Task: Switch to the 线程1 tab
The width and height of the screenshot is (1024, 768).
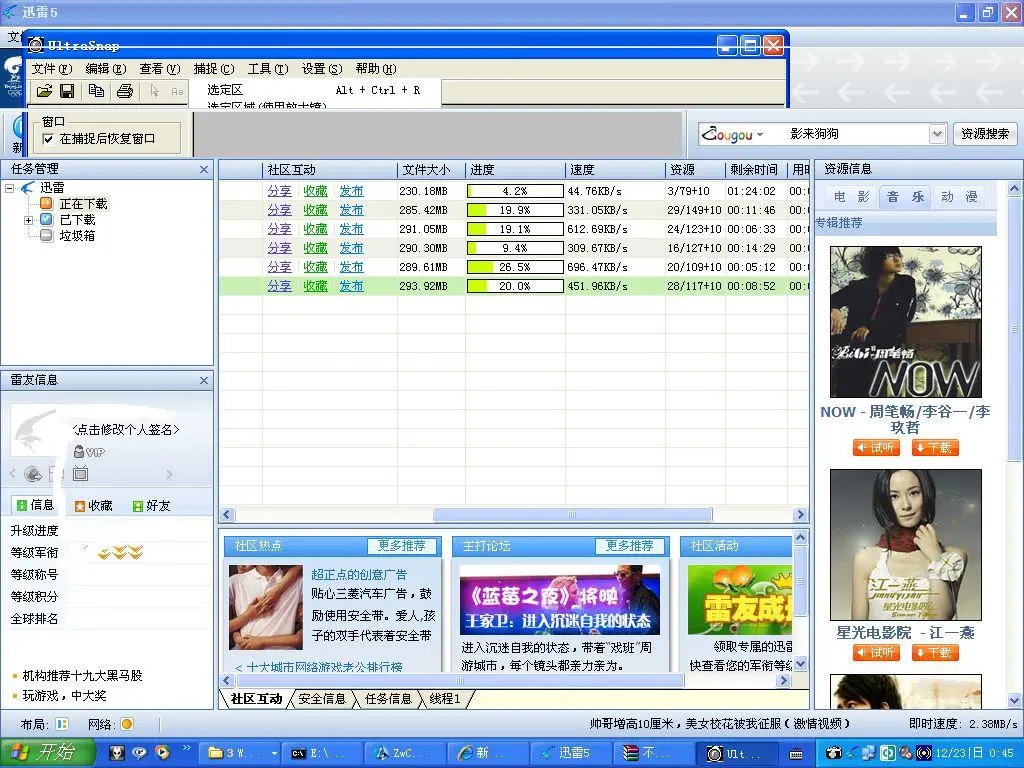Action: tap(445, 699)
